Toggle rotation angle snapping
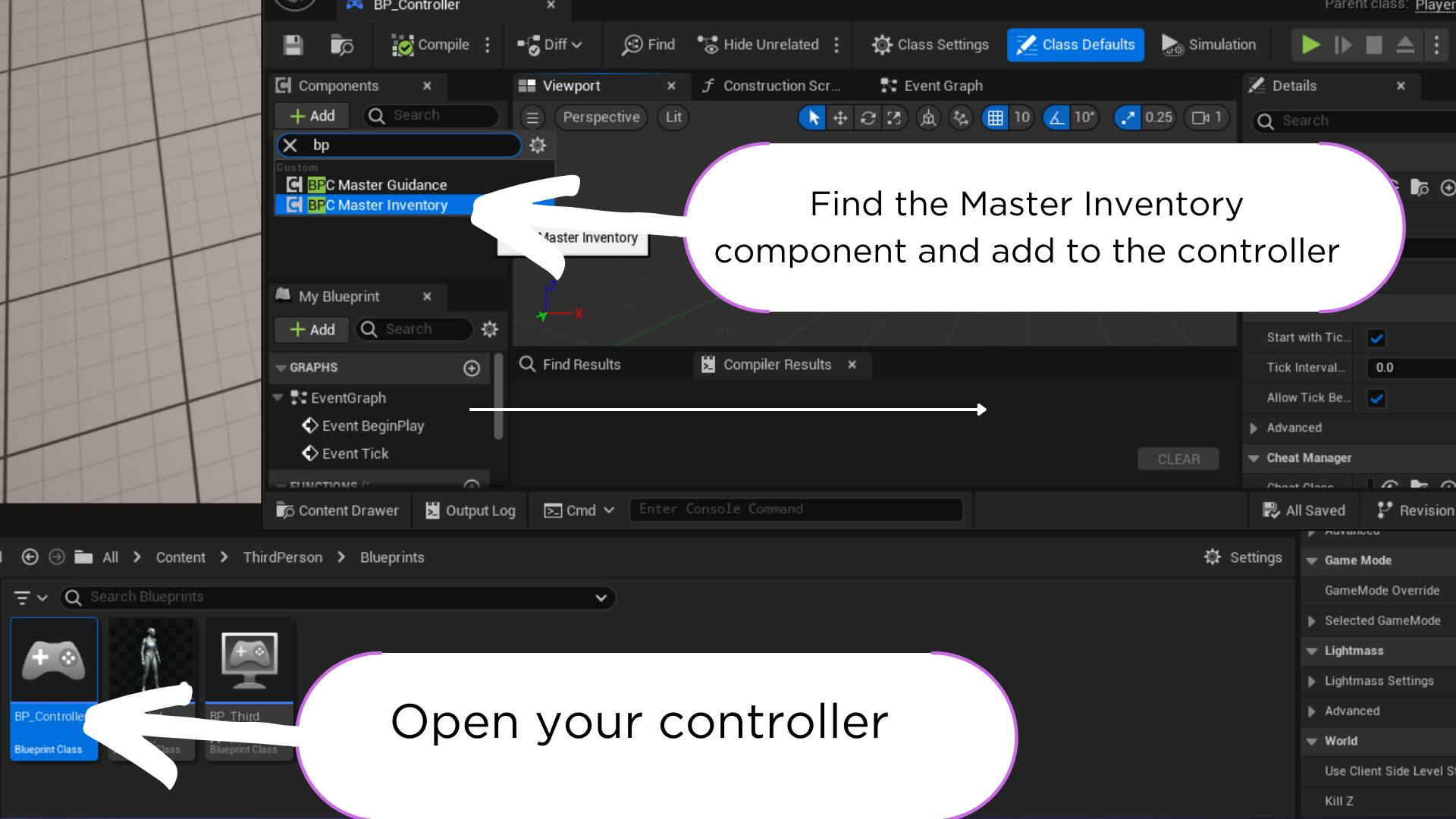 (1056, 118)
